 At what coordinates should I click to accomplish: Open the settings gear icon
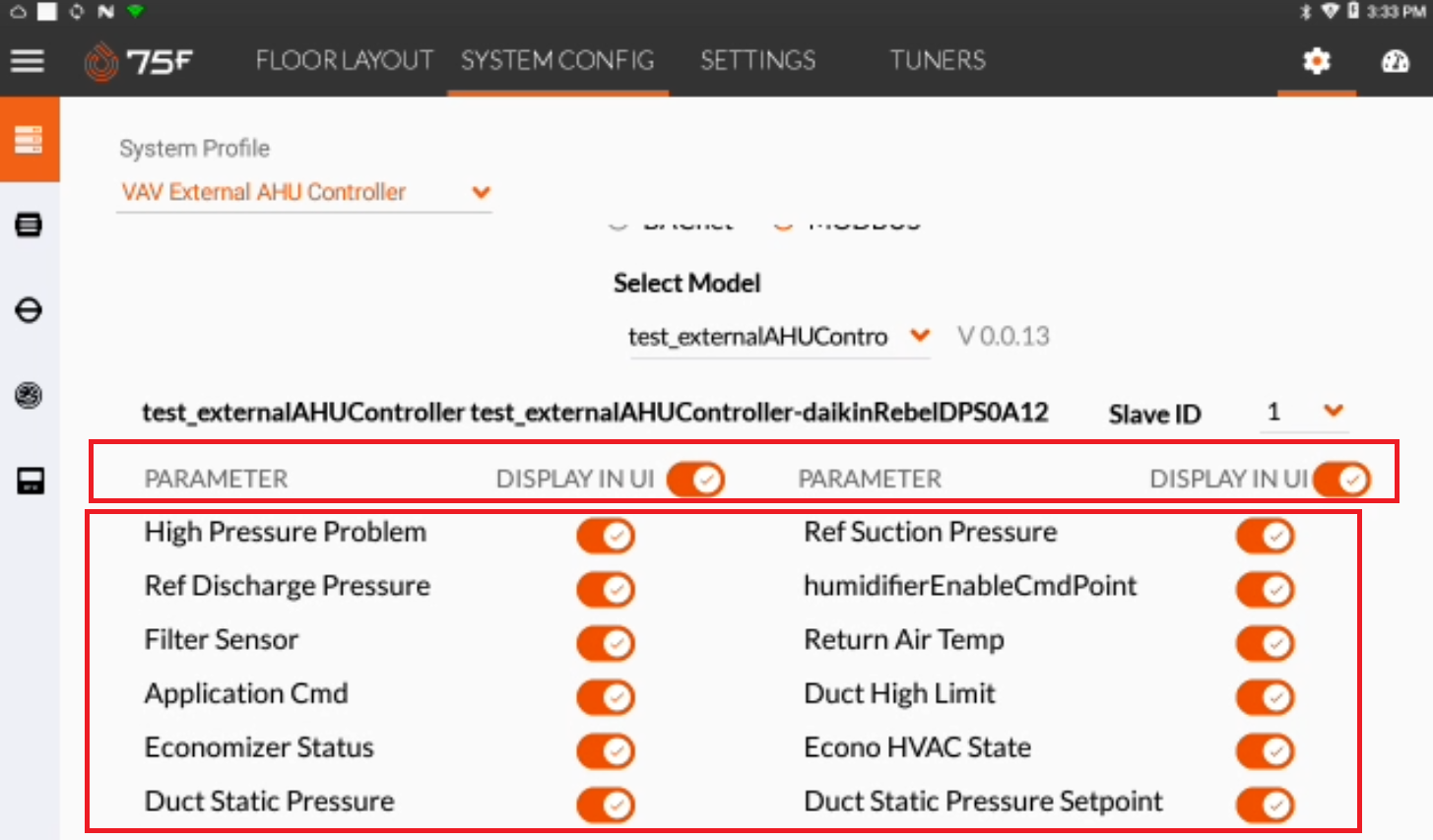pos(1317,61)
